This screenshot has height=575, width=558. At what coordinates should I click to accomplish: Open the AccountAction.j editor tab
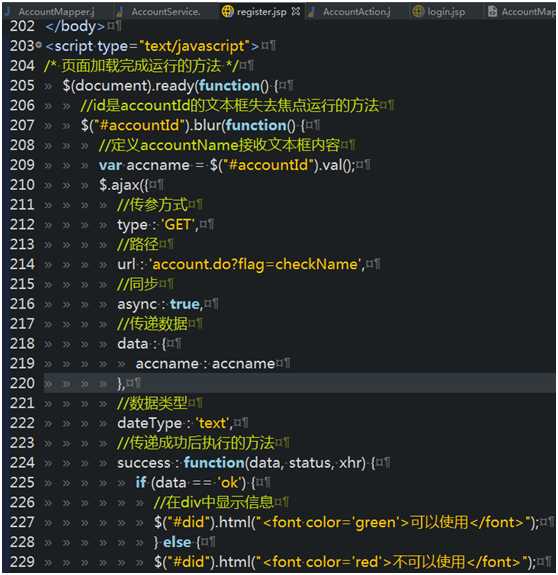356,12
